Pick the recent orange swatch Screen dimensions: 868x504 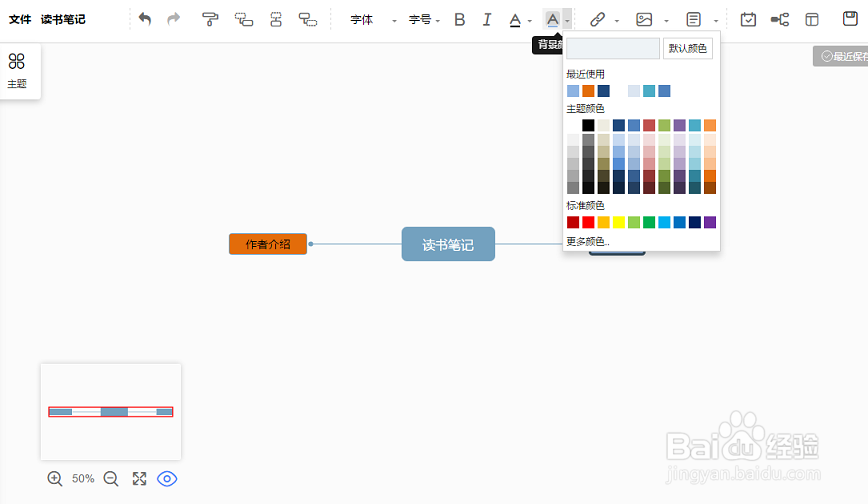click(588, 91)
